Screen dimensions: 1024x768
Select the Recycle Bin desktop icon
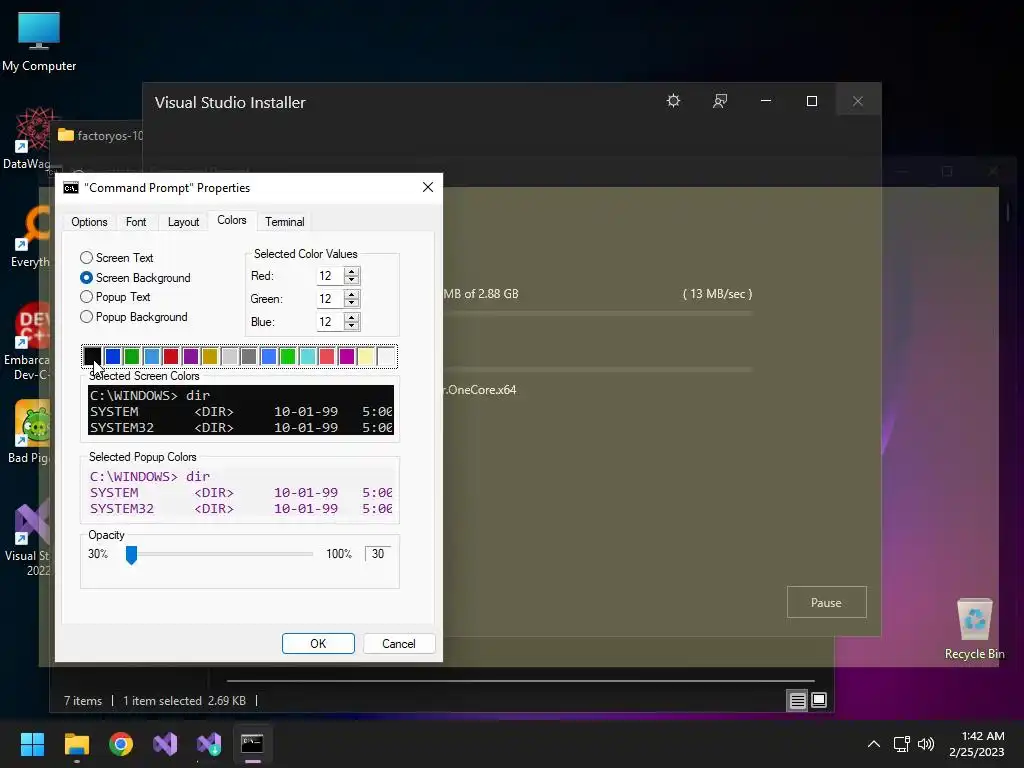[x=974, y=628]
